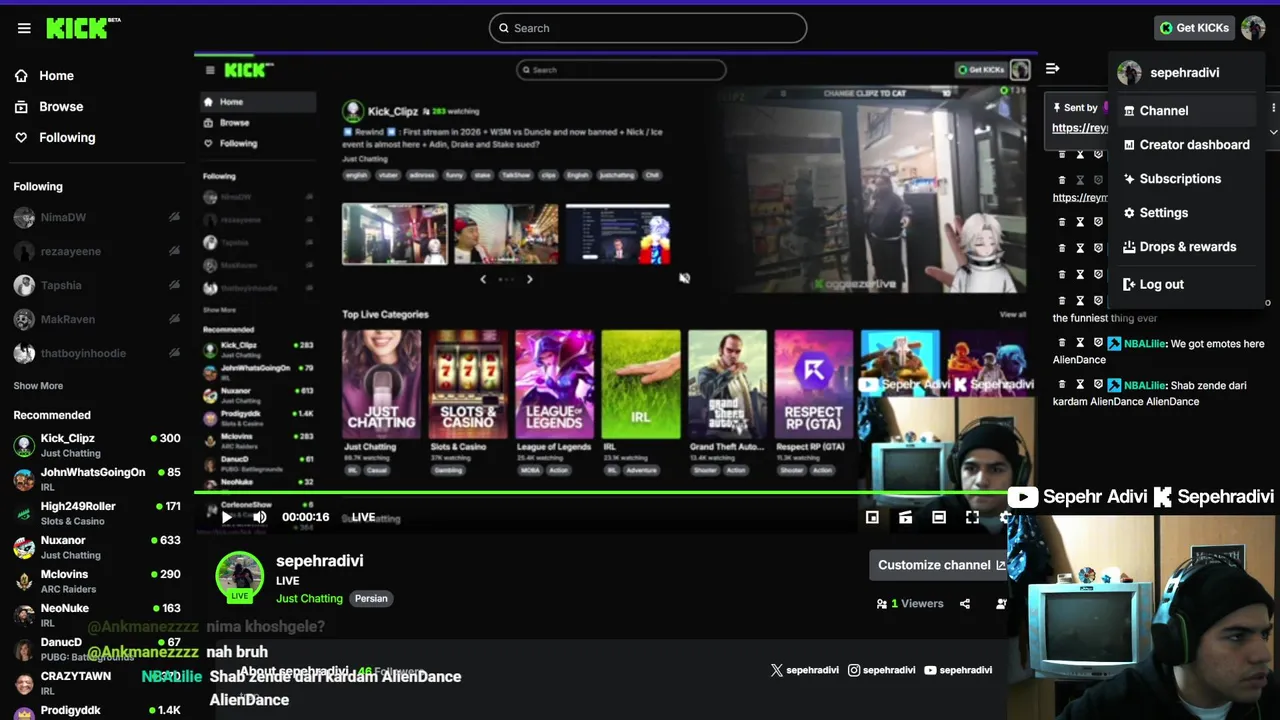
Task: Share the stream using the share icon
Action: (965, 604)
